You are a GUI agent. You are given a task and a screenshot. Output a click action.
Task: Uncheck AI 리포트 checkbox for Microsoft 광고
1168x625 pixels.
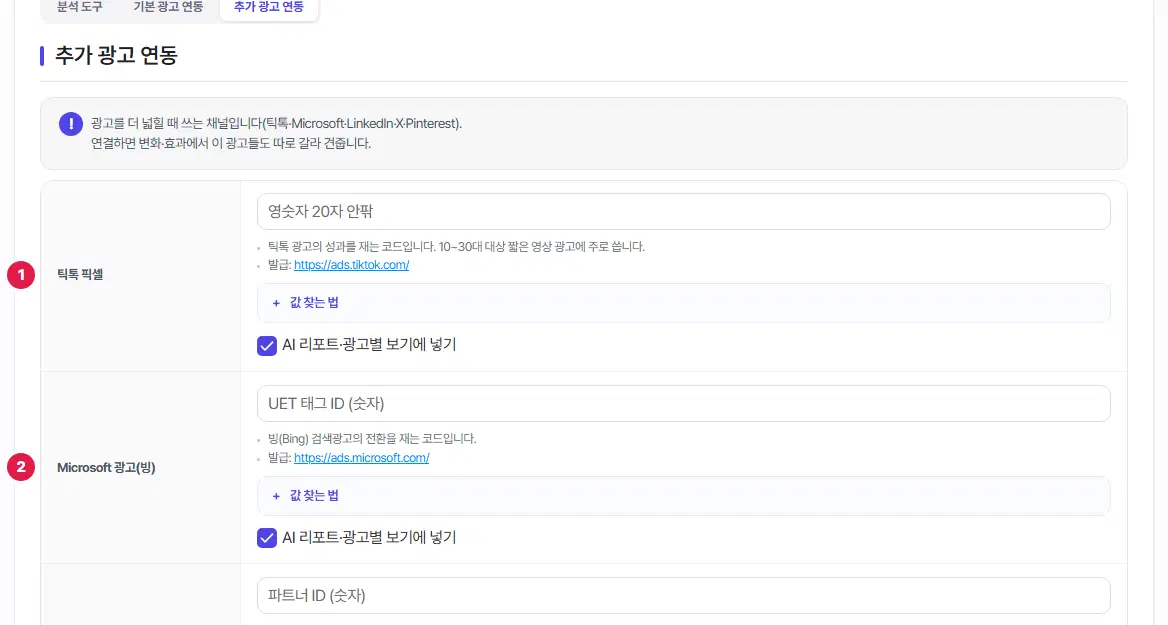[267, 538]
